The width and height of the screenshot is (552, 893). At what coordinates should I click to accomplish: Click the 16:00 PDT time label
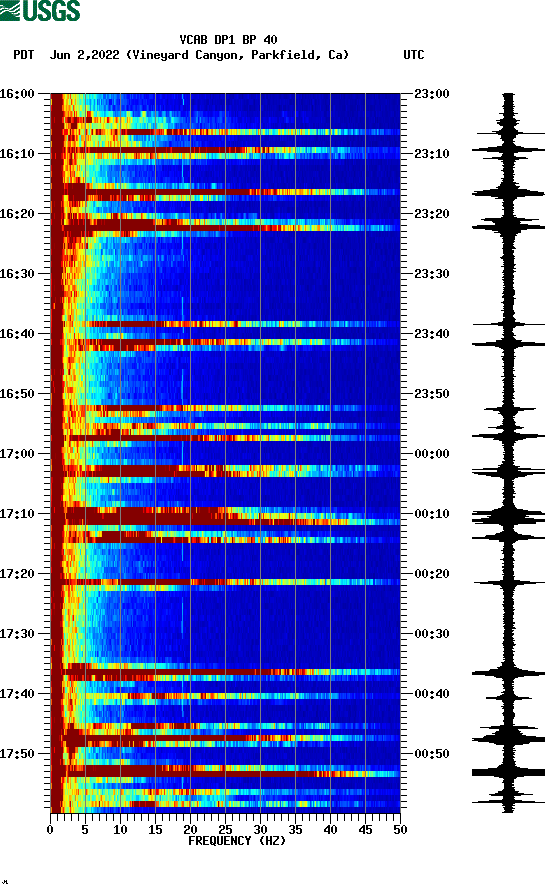coord(17,93)
